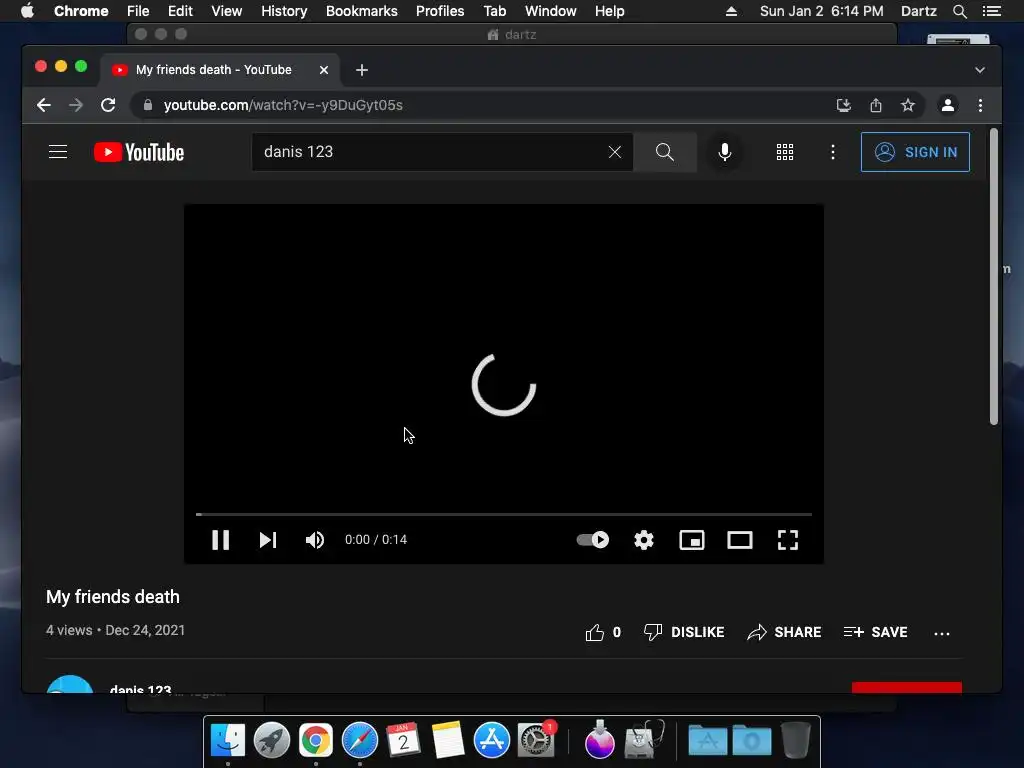Image resolution: width=1024 pixels, height=768 pixels.
Task: Open System Preferences from the Dock
Action: tap(536, 740)
